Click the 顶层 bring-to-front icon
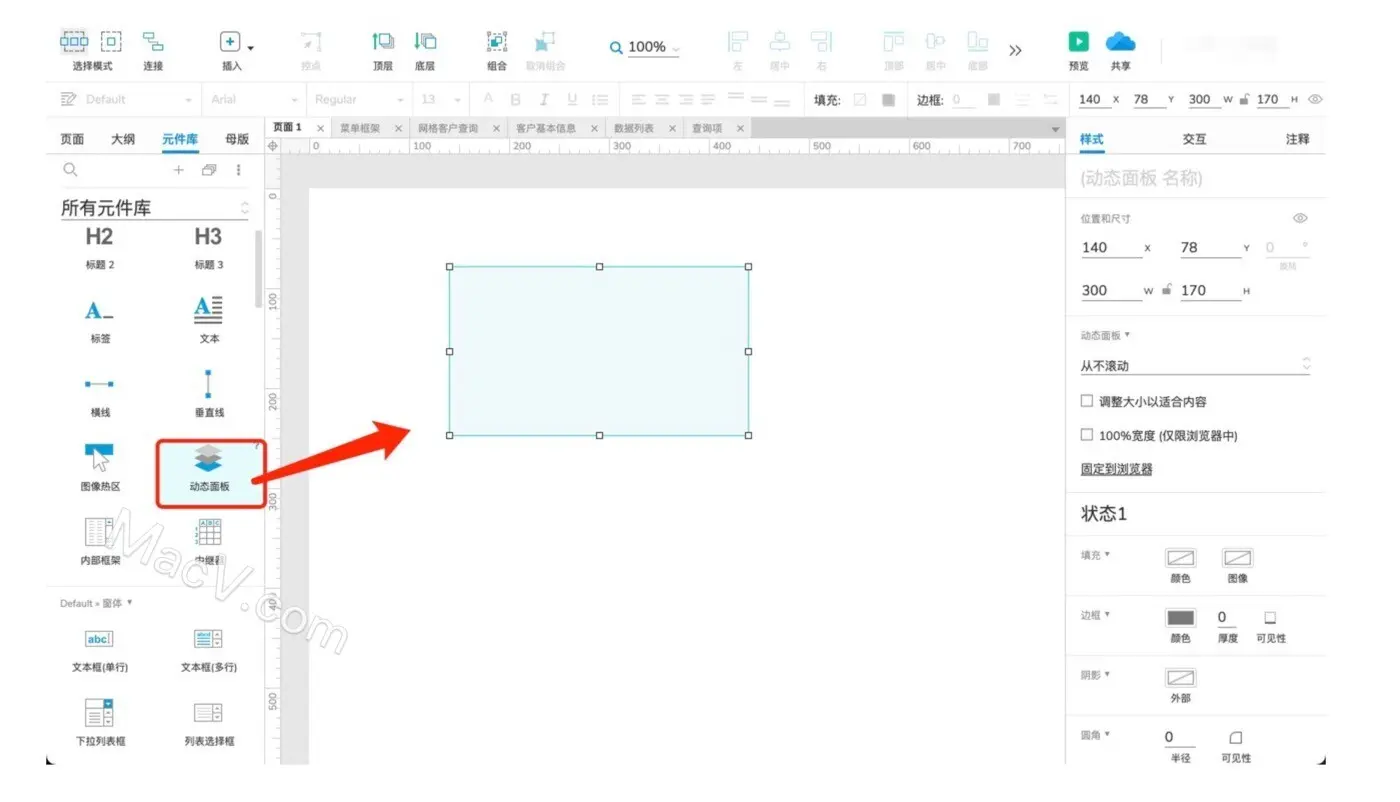The height and width of the screenshot is (802, 1400). 383,42
